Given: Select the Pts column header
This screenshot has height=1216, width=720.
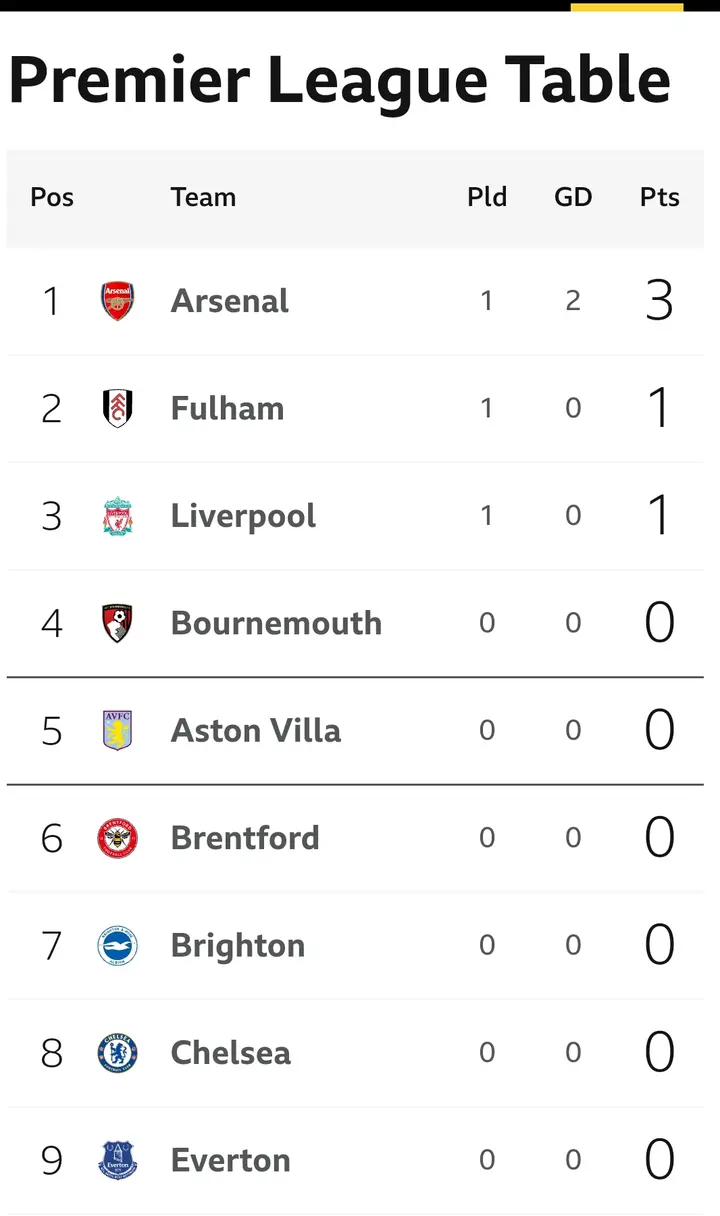Looking at the screenshot, I should click(x=660, y=197).
